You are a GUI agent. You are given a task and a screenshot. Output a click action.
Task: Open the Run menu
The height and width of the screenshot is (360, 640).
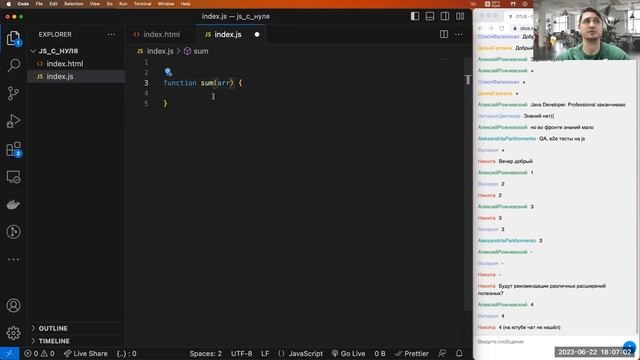click(123, 4)
